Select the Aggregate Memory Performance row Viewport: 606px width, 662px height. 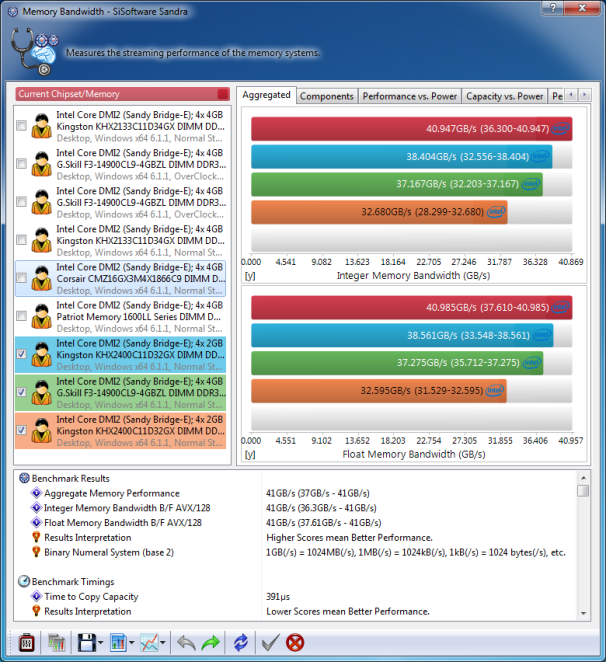coord(296,493)
